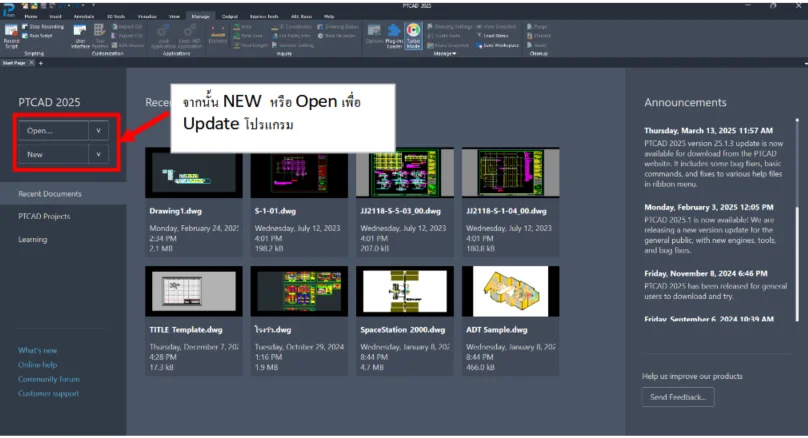The height and width of the screenshot is (438, 808).
Task: Select the Distance inquiry tool
Action: pyautogui.click(x=218, y=35)
